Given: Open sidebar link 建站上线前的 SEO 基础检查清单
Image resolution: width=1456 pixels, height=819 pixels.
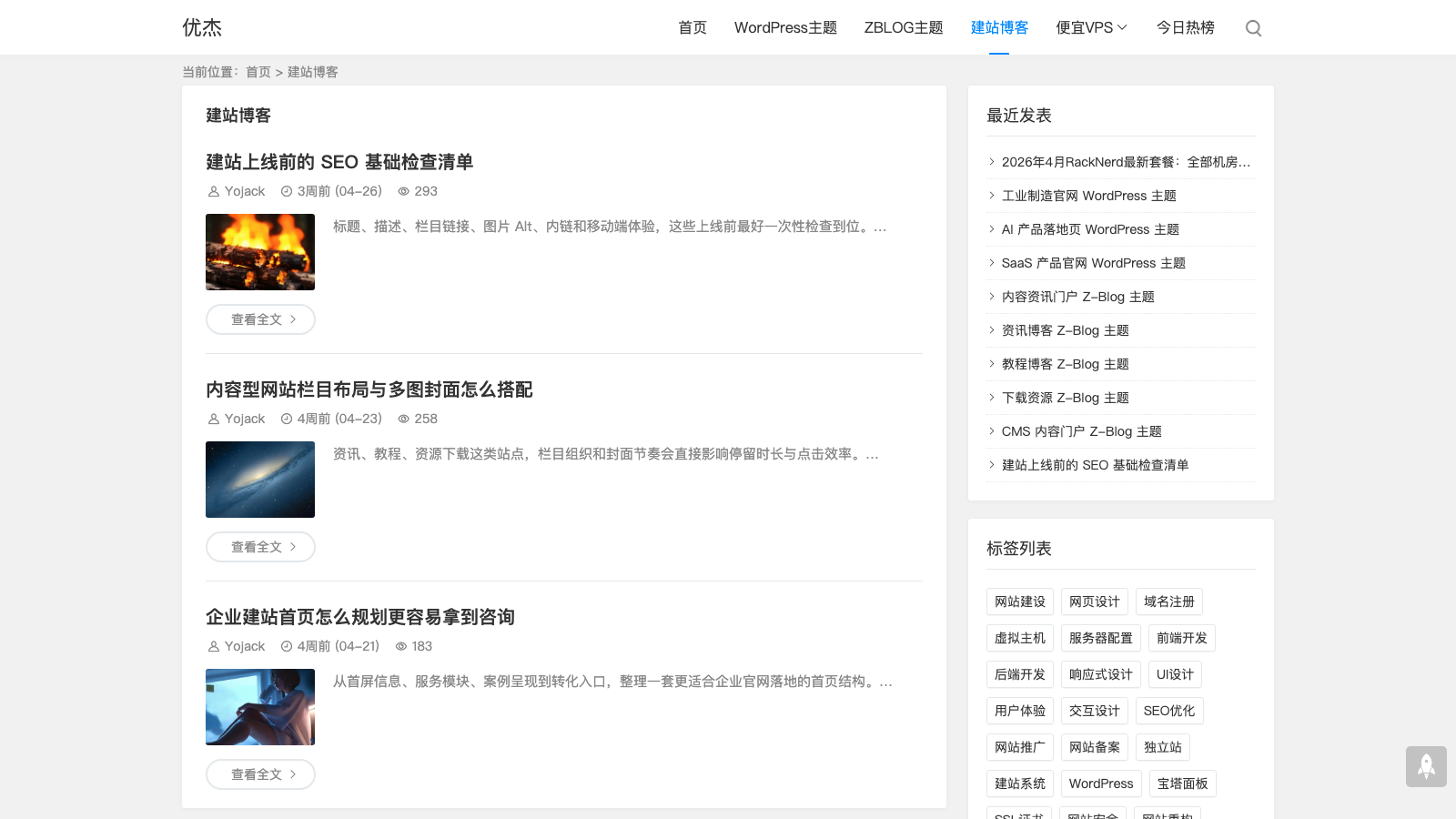Looking at the screenshot, I should (1096, 465).
